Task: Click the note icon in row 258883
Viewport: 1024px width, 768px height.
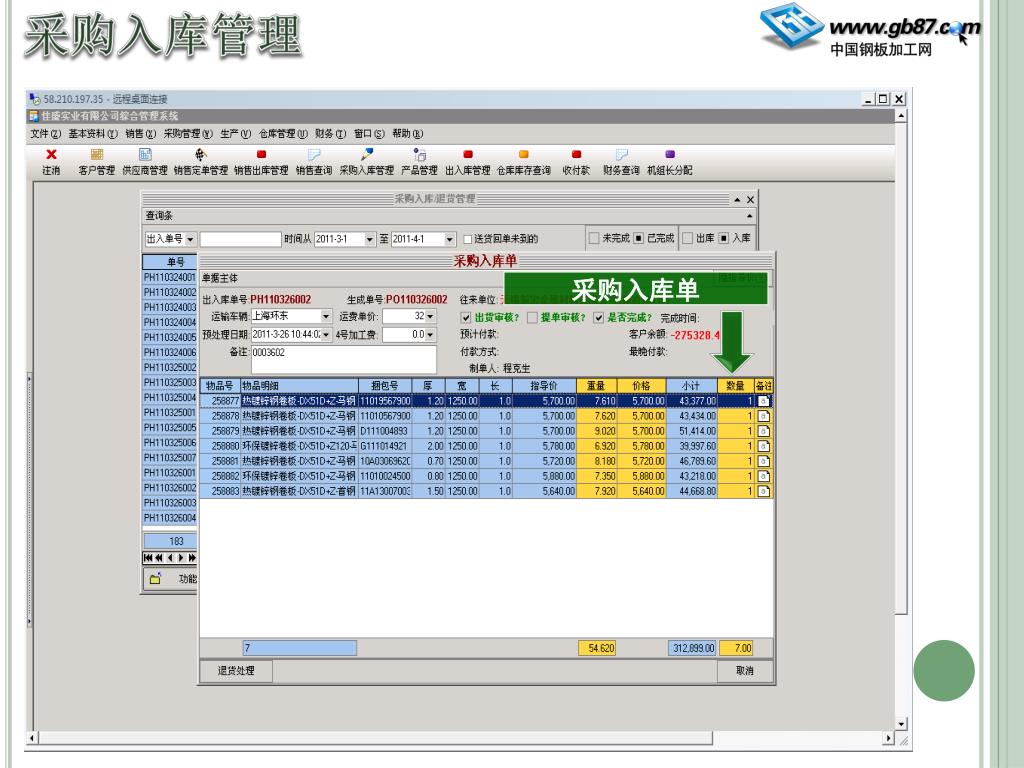Action: (x=763, y=491)
